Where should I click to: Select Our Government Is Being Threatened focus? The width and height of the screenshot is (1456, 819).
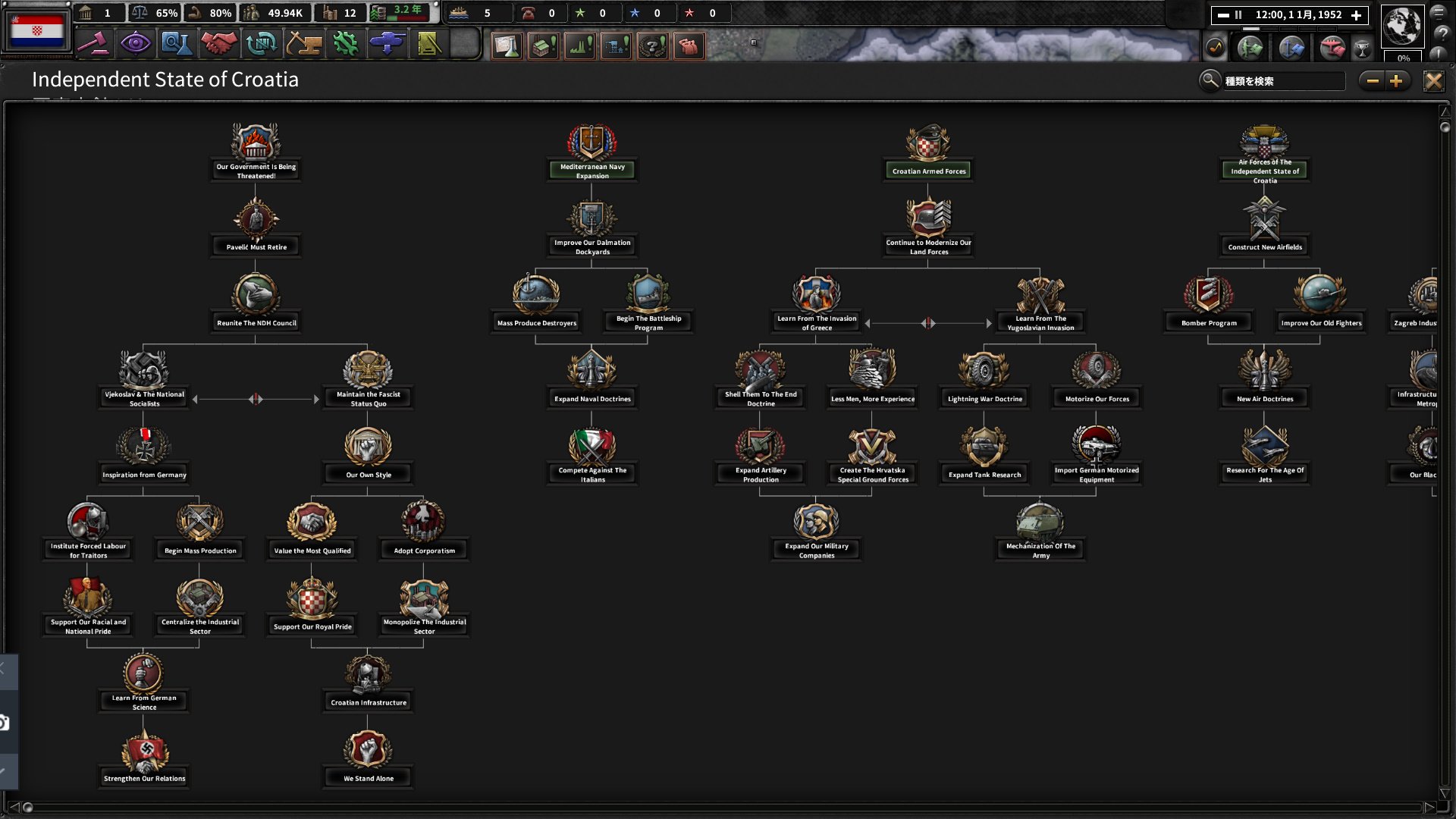click(x=256, y=152)
